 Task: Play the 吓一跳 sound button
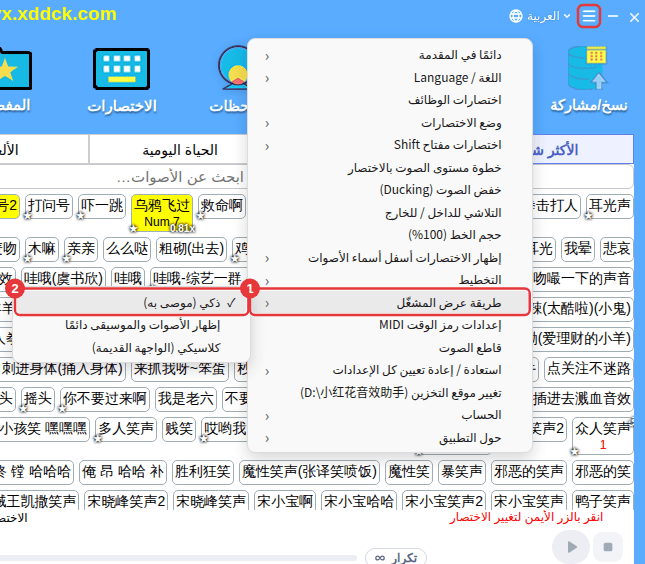coord(102,206)
